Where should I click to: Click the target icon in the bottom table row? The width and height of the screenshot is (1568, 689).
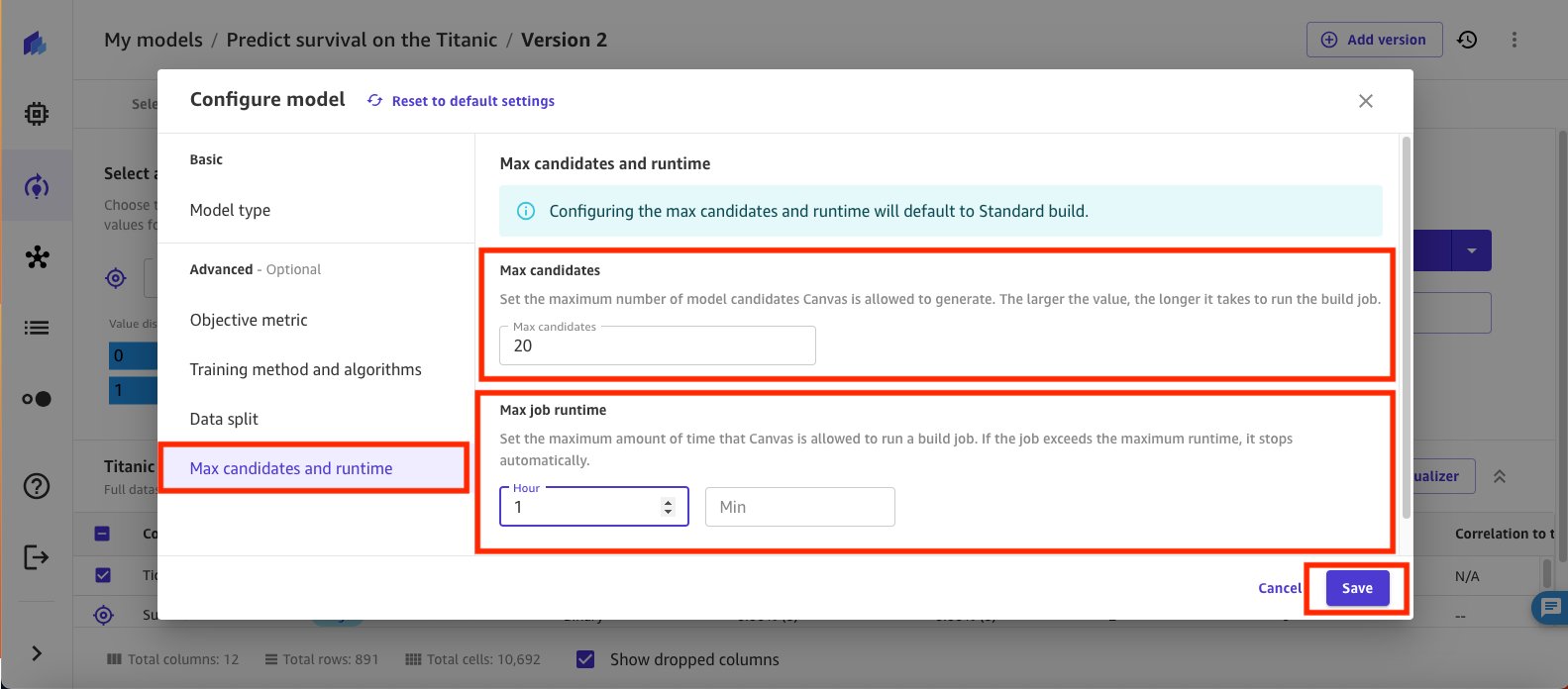coord(104,615)
